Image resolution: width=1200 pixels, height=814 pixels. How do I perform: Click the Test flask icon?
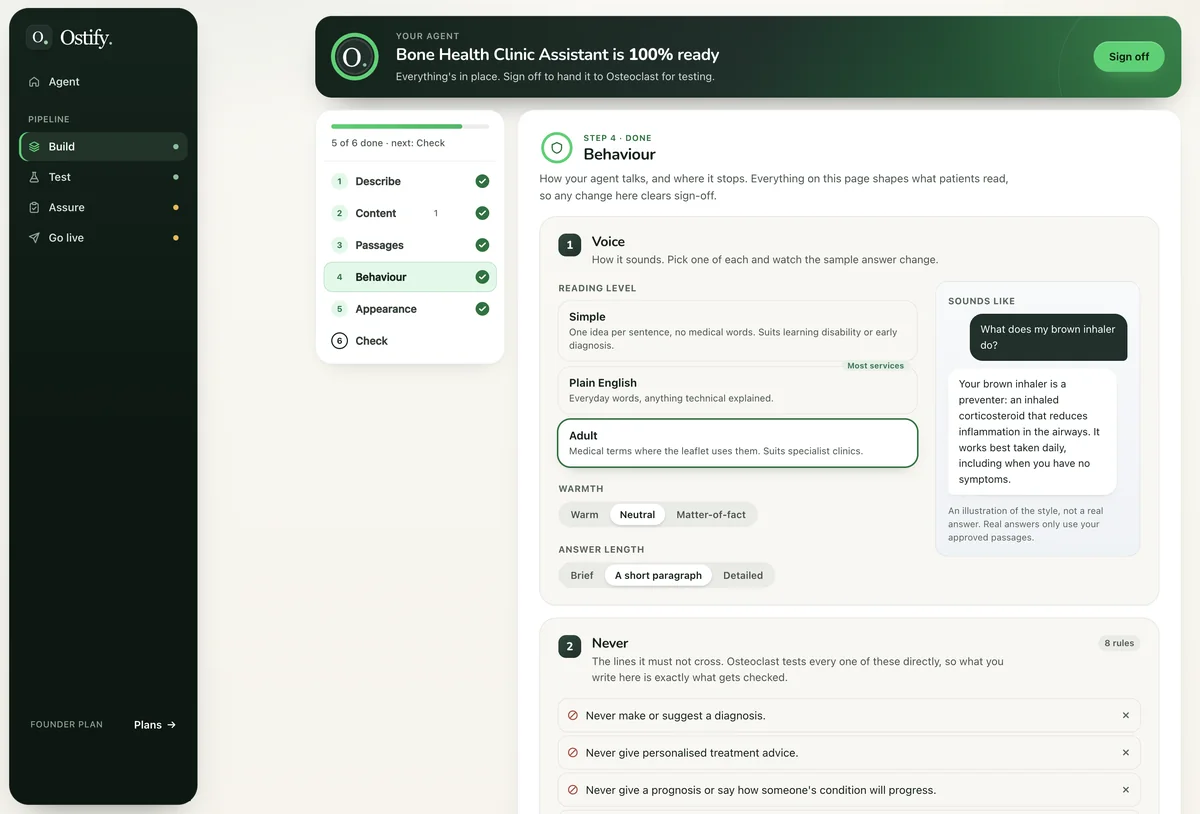coord(34,177)
